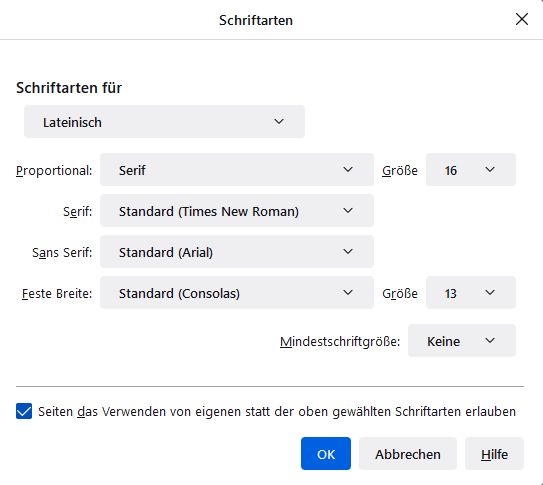Open the fixed-width Größe dropdown set to 13
The height and width of the screenshot is (485, 543).
click(x=471, y=293)
